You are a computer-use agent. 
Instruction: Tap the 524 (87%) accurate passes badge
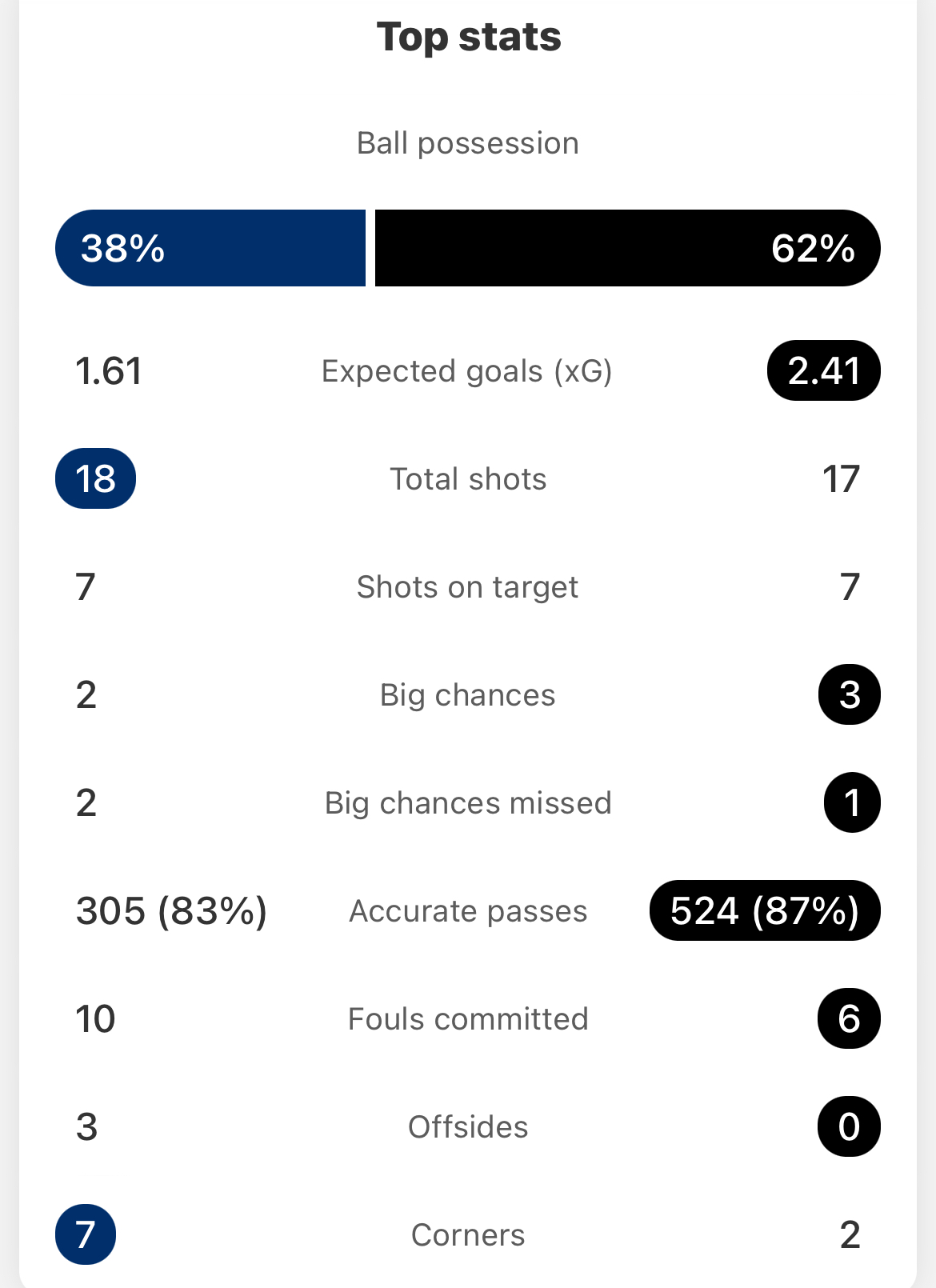(x=765, y=910)
